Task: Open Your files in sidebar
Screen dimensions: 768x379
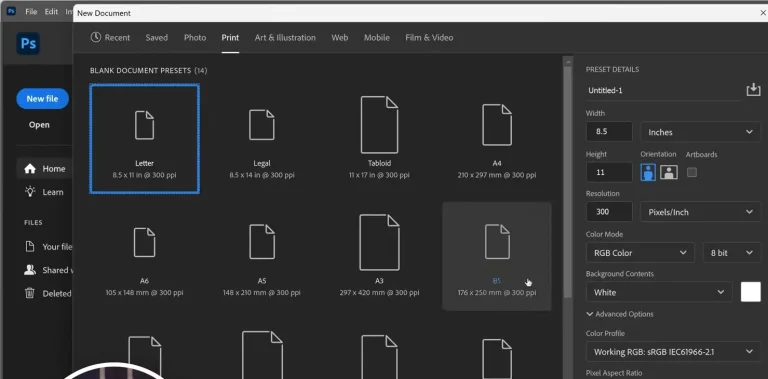Action: [x=49, y=246]
